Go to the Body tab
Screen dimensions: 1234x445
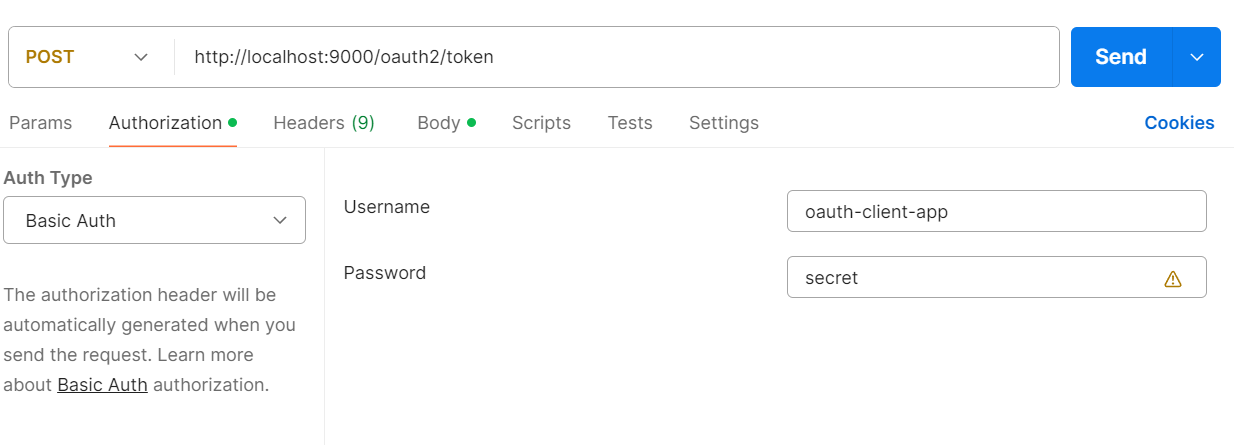pyautogui.click(x=438, y=123)
